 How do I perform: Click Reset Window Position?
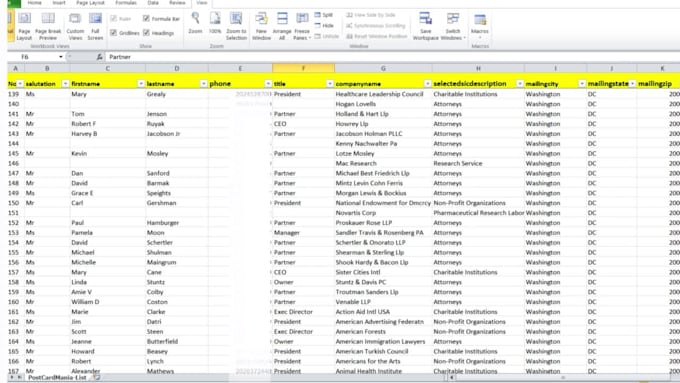[x=377, y=36]
